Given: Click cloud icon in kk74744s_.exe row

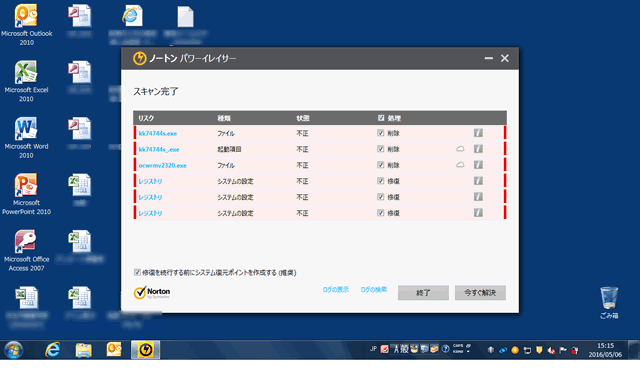Looking at the screenshot, I should click(x=460, y=149).
